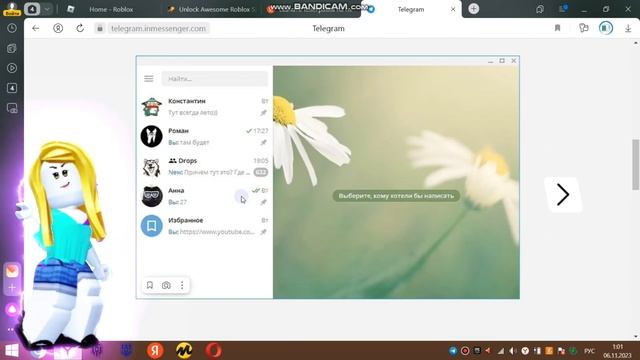Screen dimensions: 640x360
Task: Open the screen-cast icon in sidebar
Action: coord(12,108)
